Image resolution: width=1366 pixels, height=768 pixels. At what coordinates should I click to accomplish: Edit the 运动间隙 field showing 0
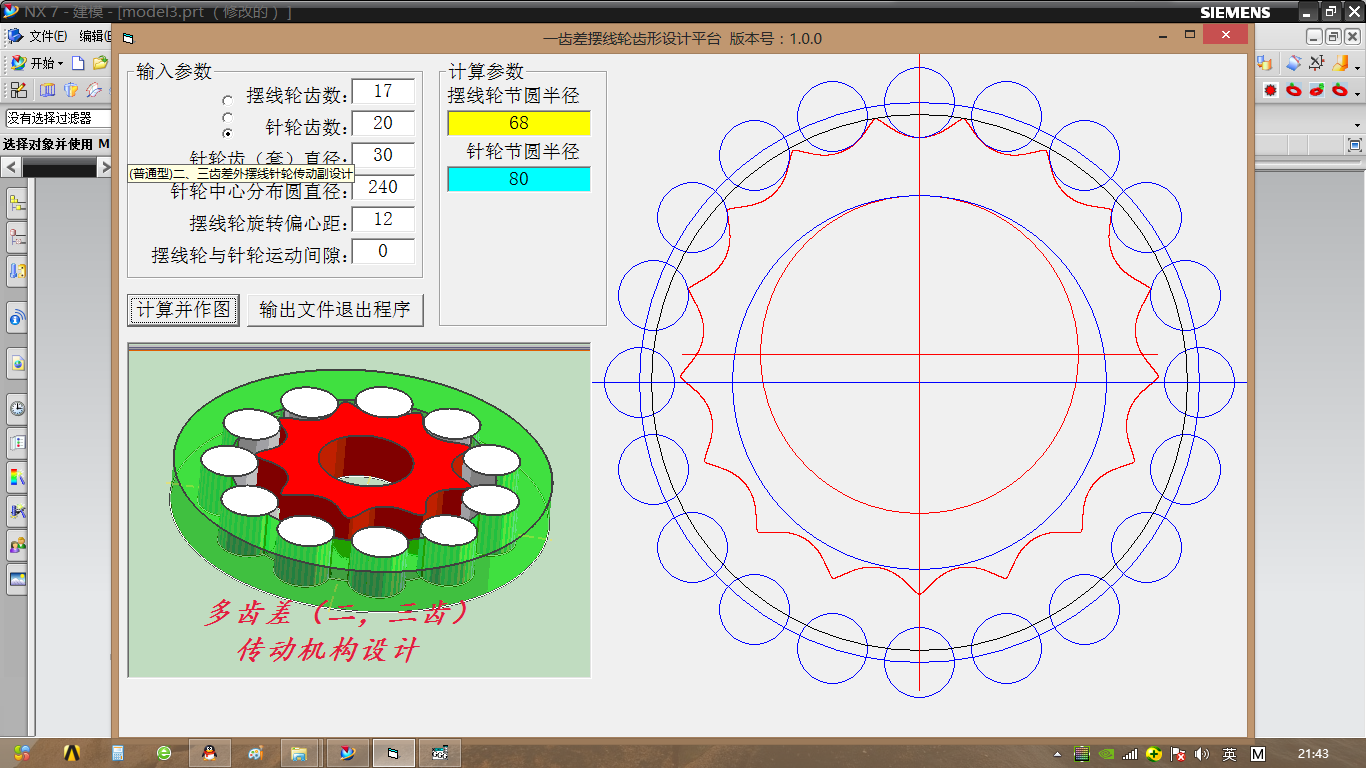click(x=383, y=251)
